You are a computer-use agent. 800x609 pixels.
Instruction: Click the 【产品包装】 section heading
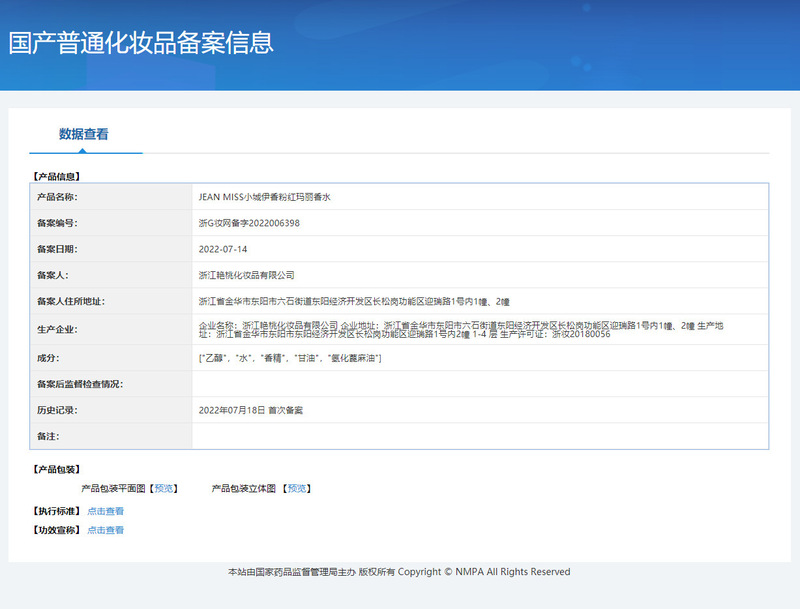57,469
